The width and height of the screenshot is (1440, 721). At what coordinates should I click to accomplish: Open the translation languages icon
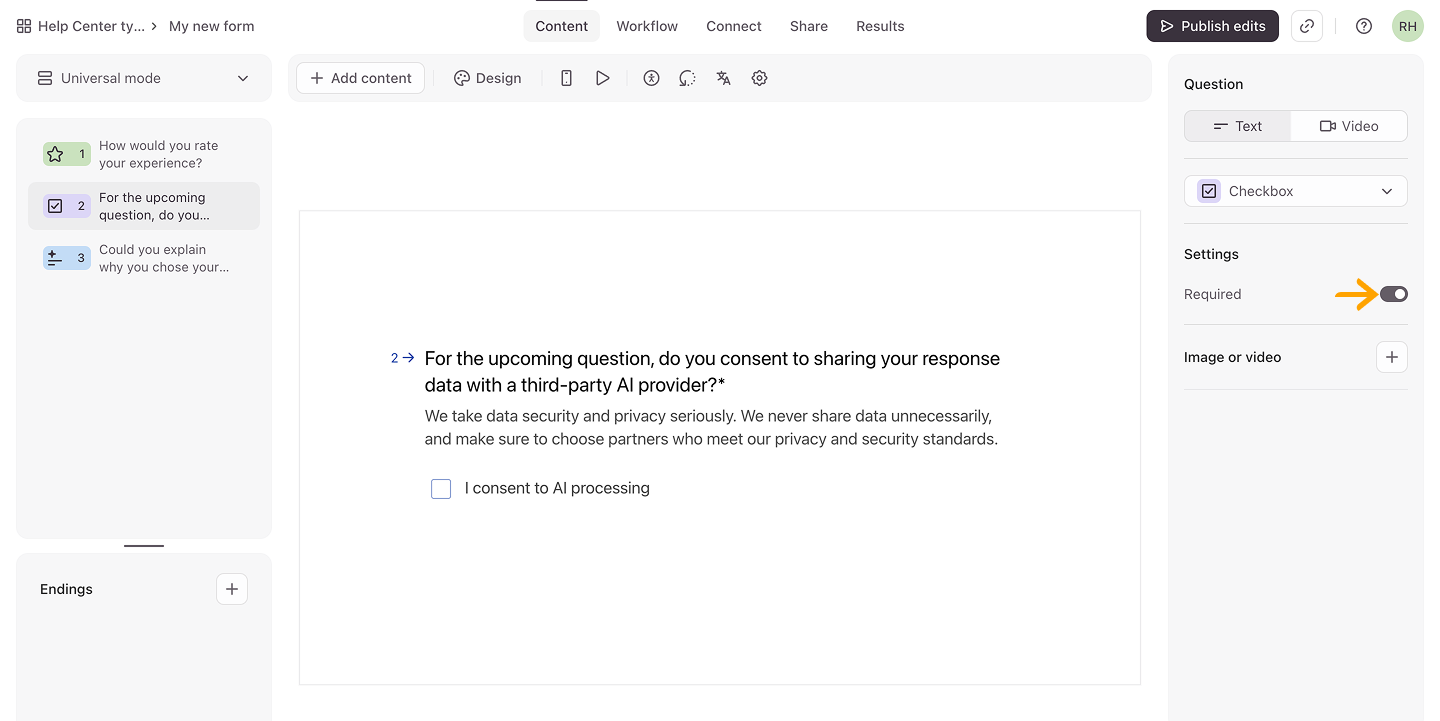coord(723,78)
